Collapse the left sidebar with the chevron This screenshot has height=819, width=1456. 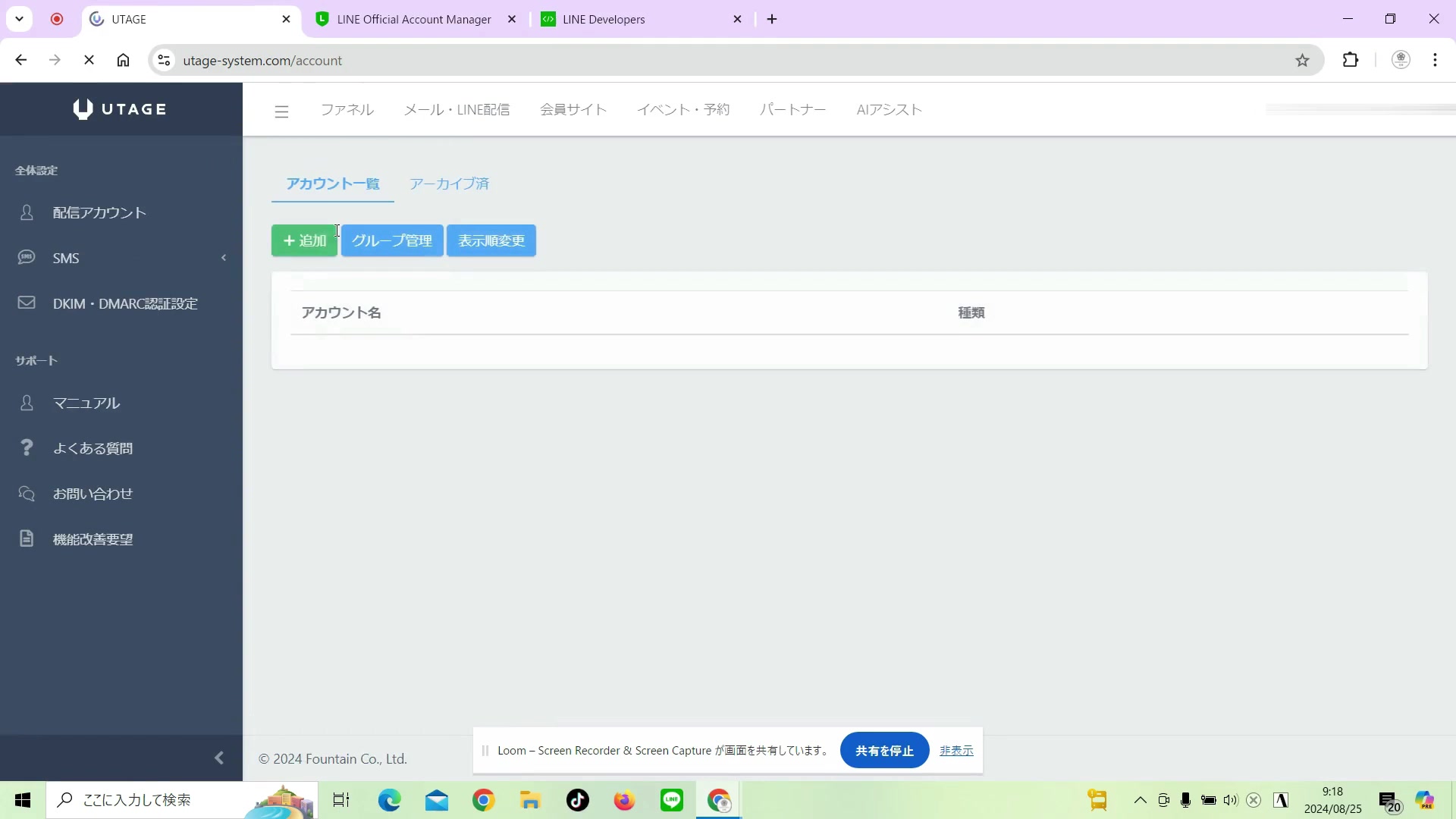tap(219, 758)
